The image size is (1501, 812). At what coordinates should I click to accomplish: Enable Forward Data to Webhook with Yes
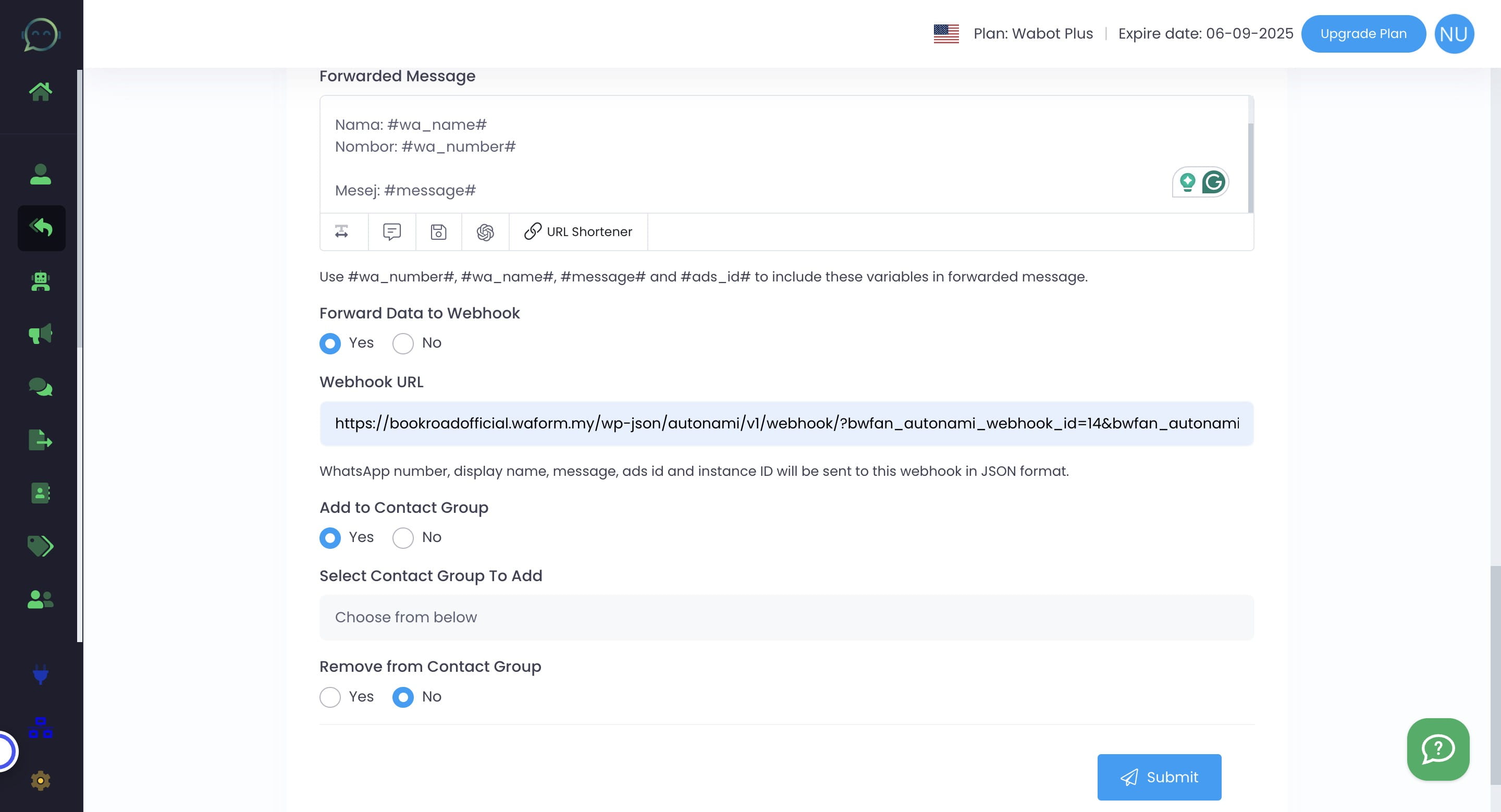click(x=330, y=343)
